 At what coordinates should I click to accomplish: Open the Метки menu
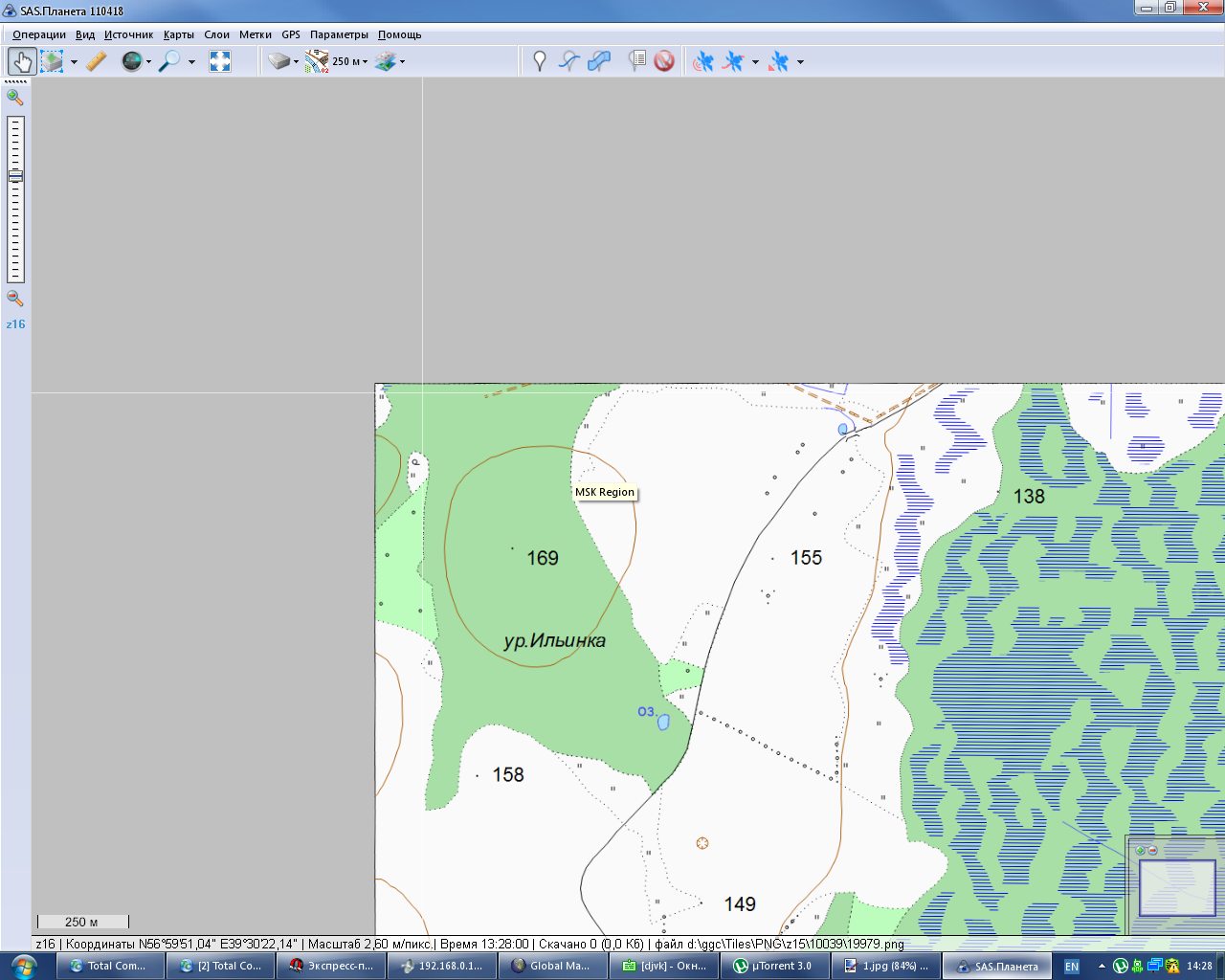[x=255, y=34]
